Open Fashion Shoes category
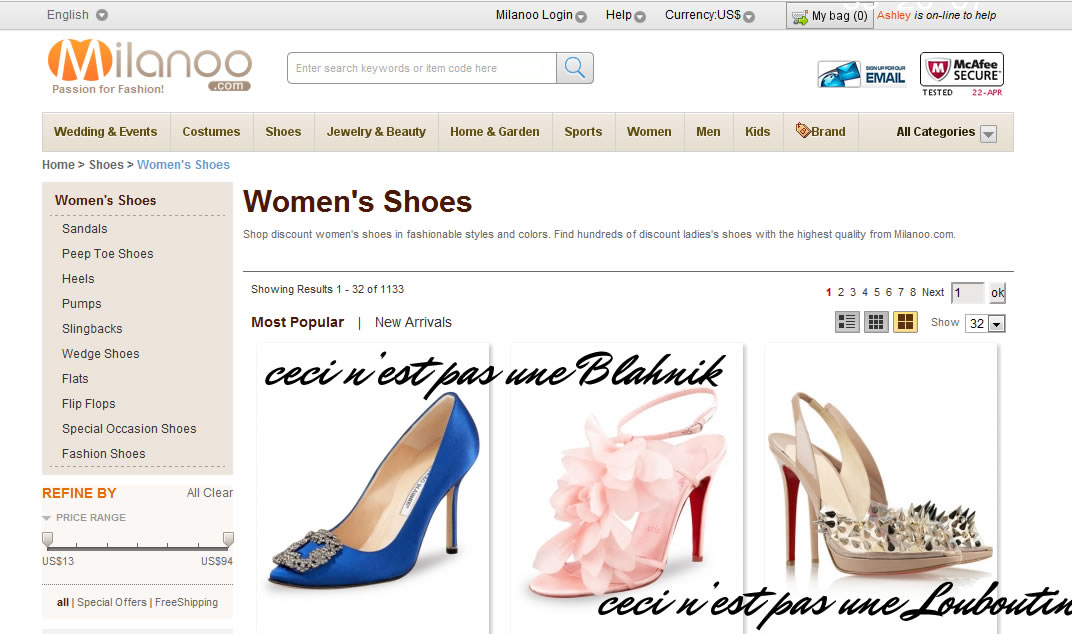1072x634 pixels. tap(104, 453)
